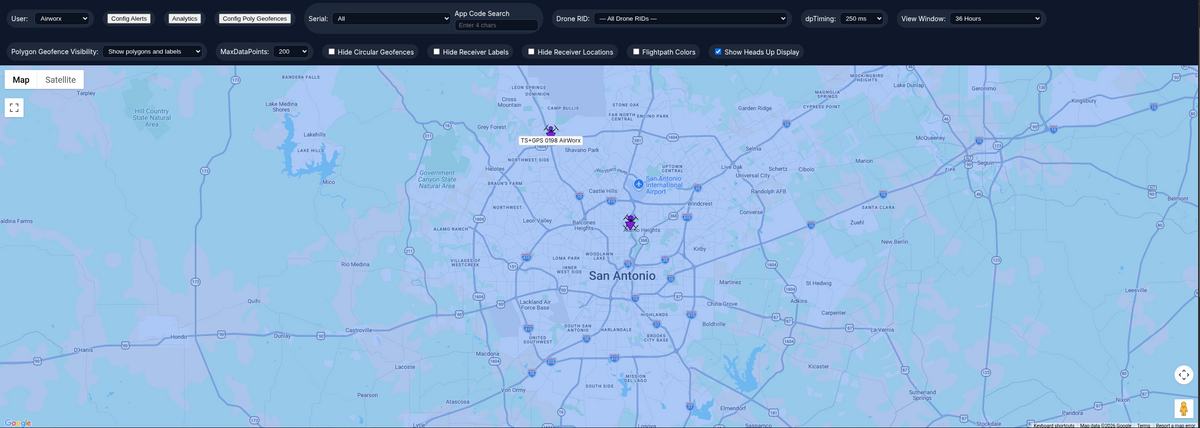Click the Seguin map label
The width and height of the screenshot is (1200, 428).
pyautogui.click(x=984, y=163)
